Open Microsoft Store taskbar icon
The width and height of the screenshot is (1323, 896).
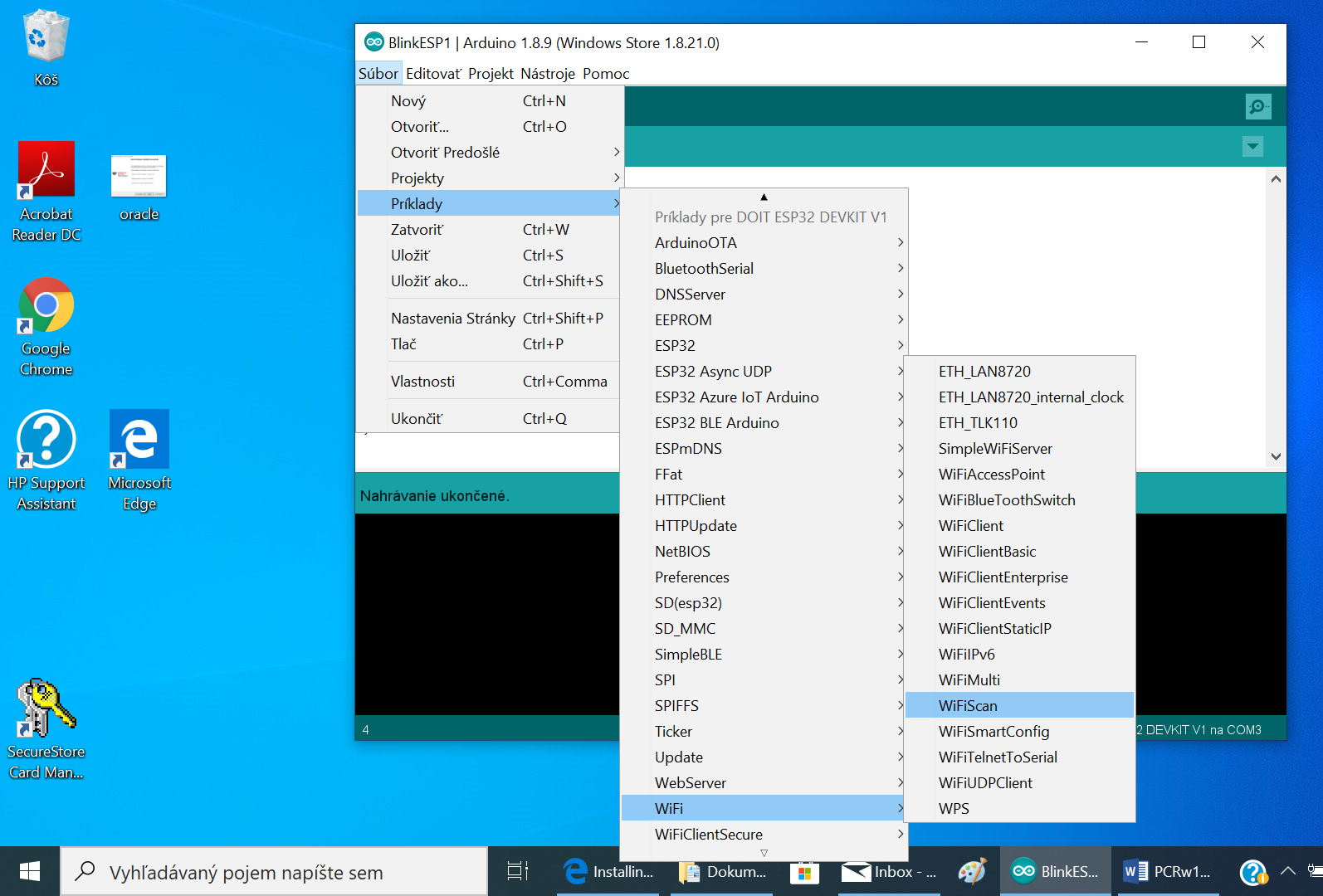pyautogui.click(x=804, y=872)
